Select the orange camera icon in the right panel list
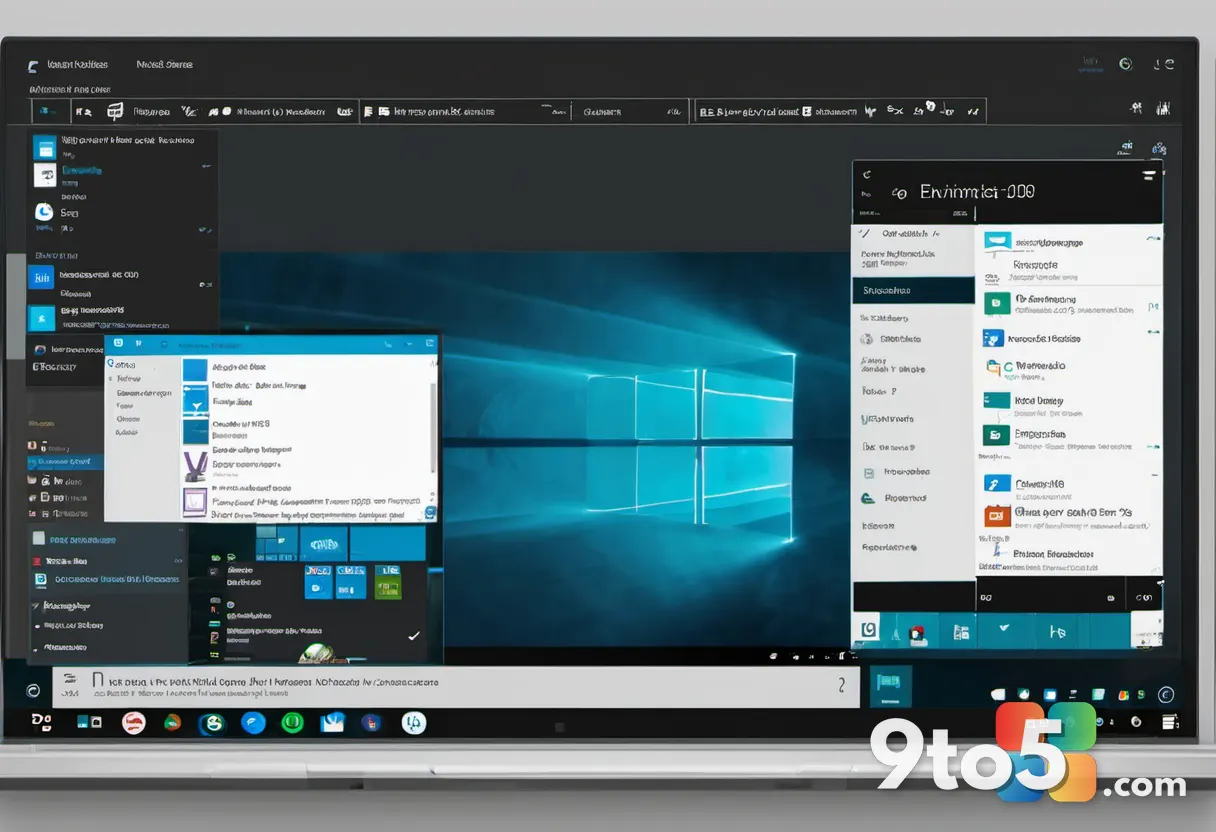Viewport: 1216px width, 832px height. pos(997,516)
